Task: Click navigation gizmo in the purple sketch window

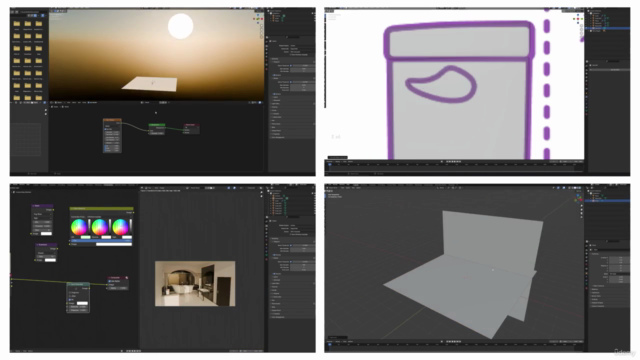Action: pos(578,18)
